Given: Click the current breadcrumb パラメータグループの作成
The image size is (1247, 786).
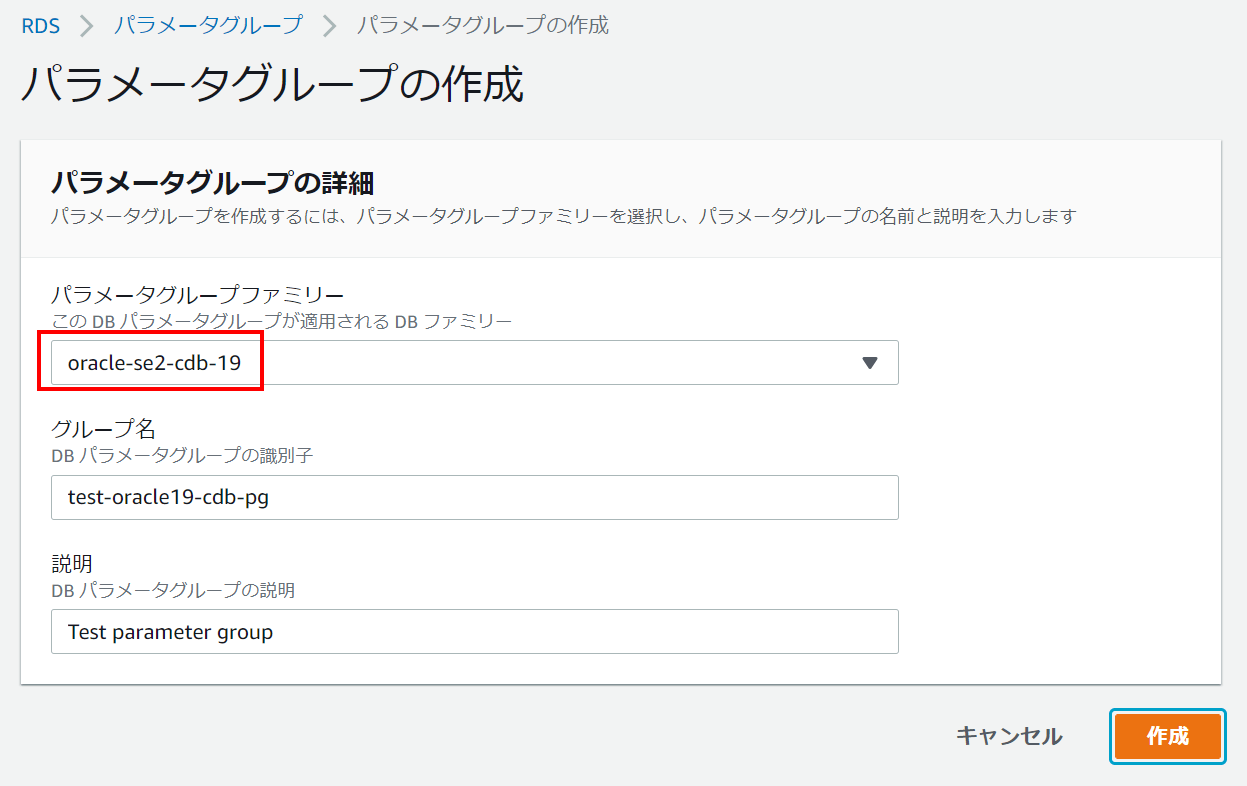Looking at the screenshot, I should point(483,26).
